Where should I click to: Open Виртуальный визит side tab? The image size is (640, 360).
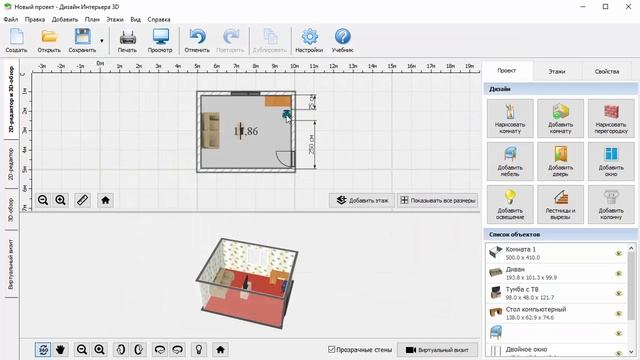(x=11, y=264)
